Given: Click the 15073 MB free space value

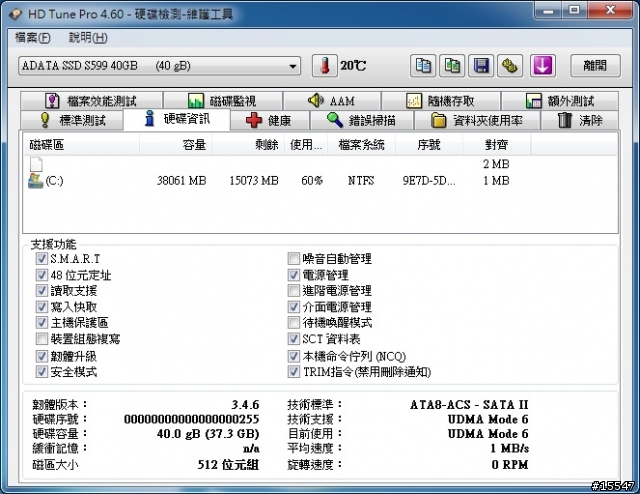Looking at the screenshot, I should click(x=254, y=181).
